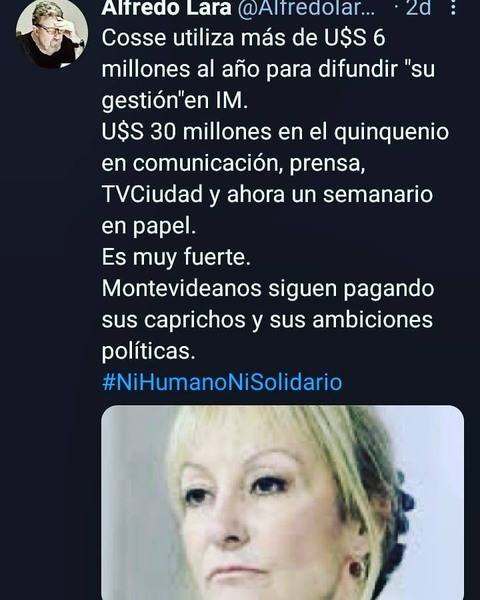Tap the word semanario in the tweet

click(x=378, y=194)
